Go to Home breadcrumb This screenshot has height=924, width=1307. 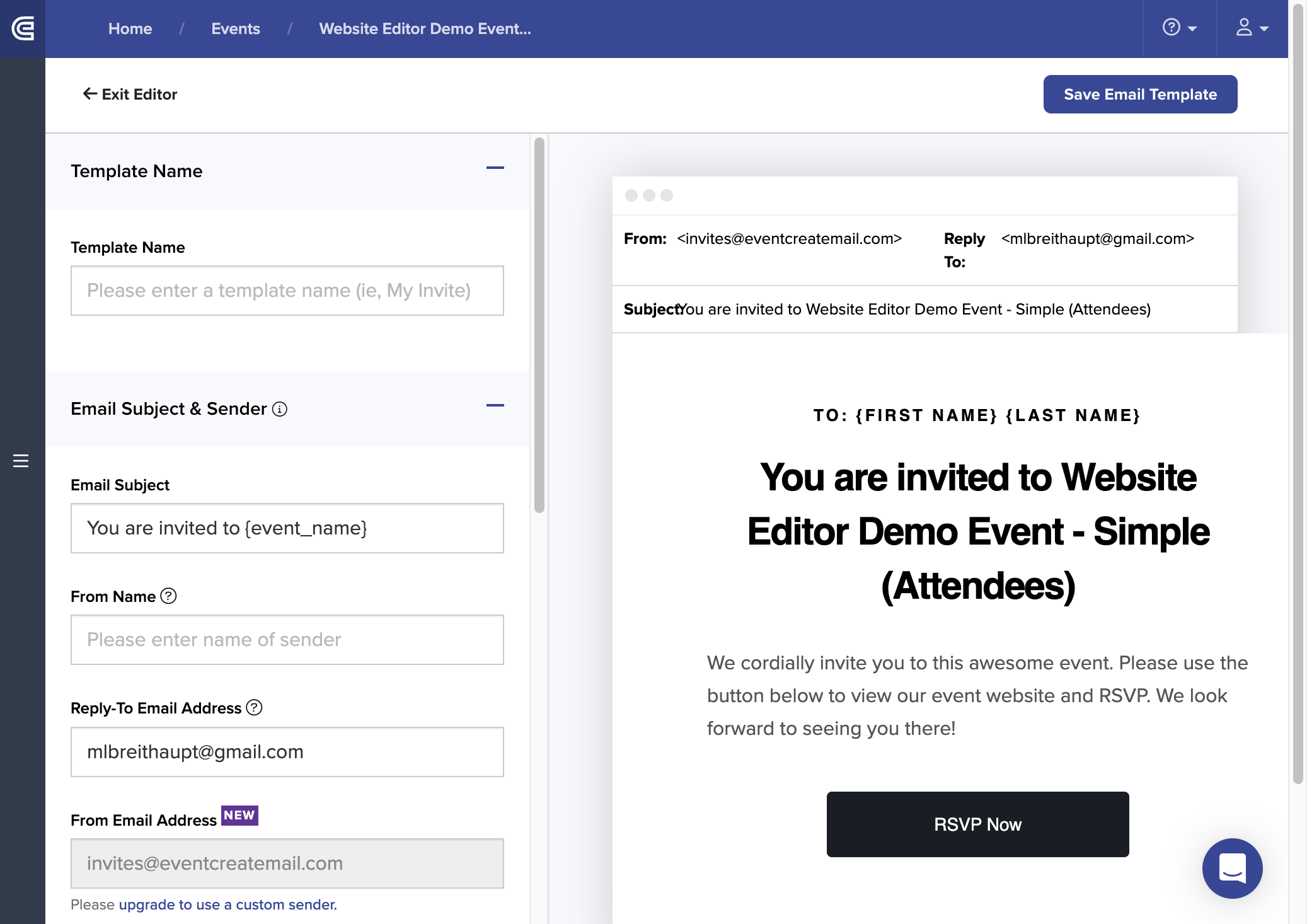[x=130, y=28]
